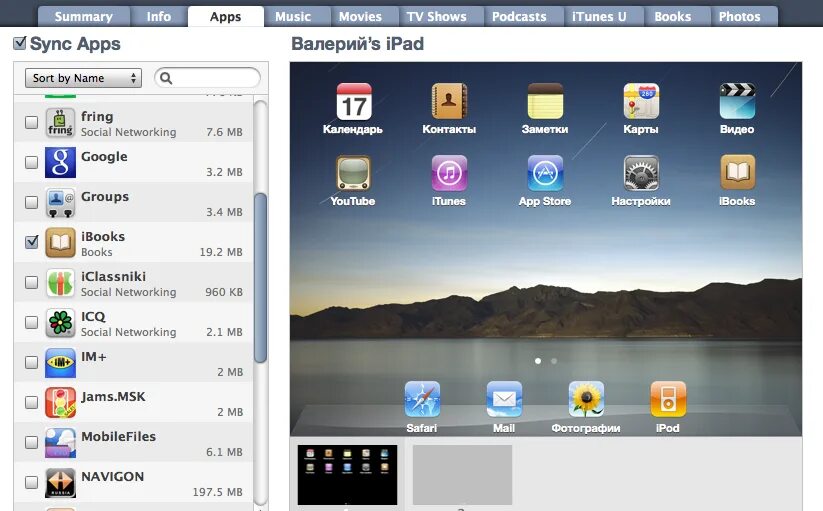Click the second page indicator dot

[x=554, y=361]
